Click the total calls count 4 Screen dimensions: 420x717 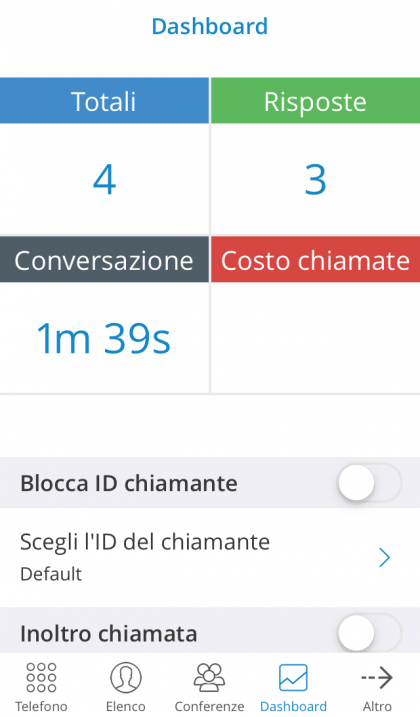(104, 179)
